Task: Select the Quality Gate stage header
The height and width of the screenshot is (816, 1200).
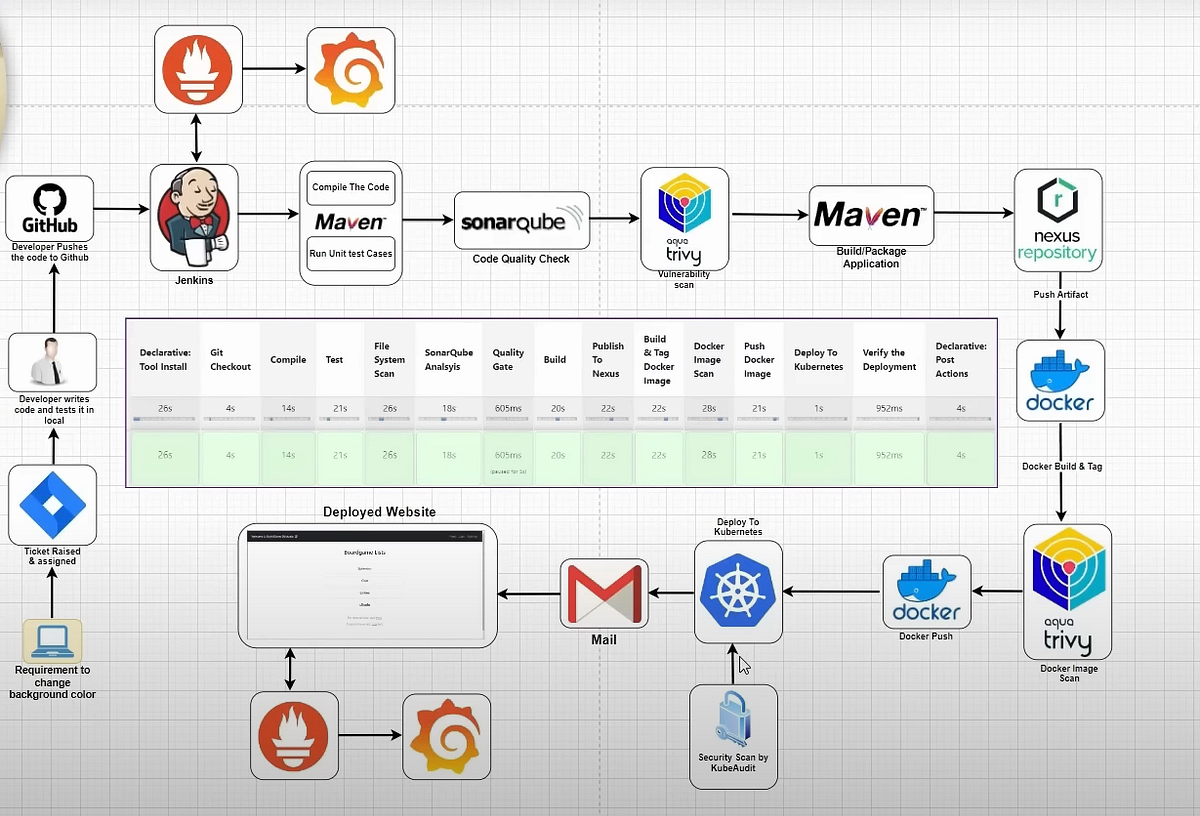Action: pos(508,358)
